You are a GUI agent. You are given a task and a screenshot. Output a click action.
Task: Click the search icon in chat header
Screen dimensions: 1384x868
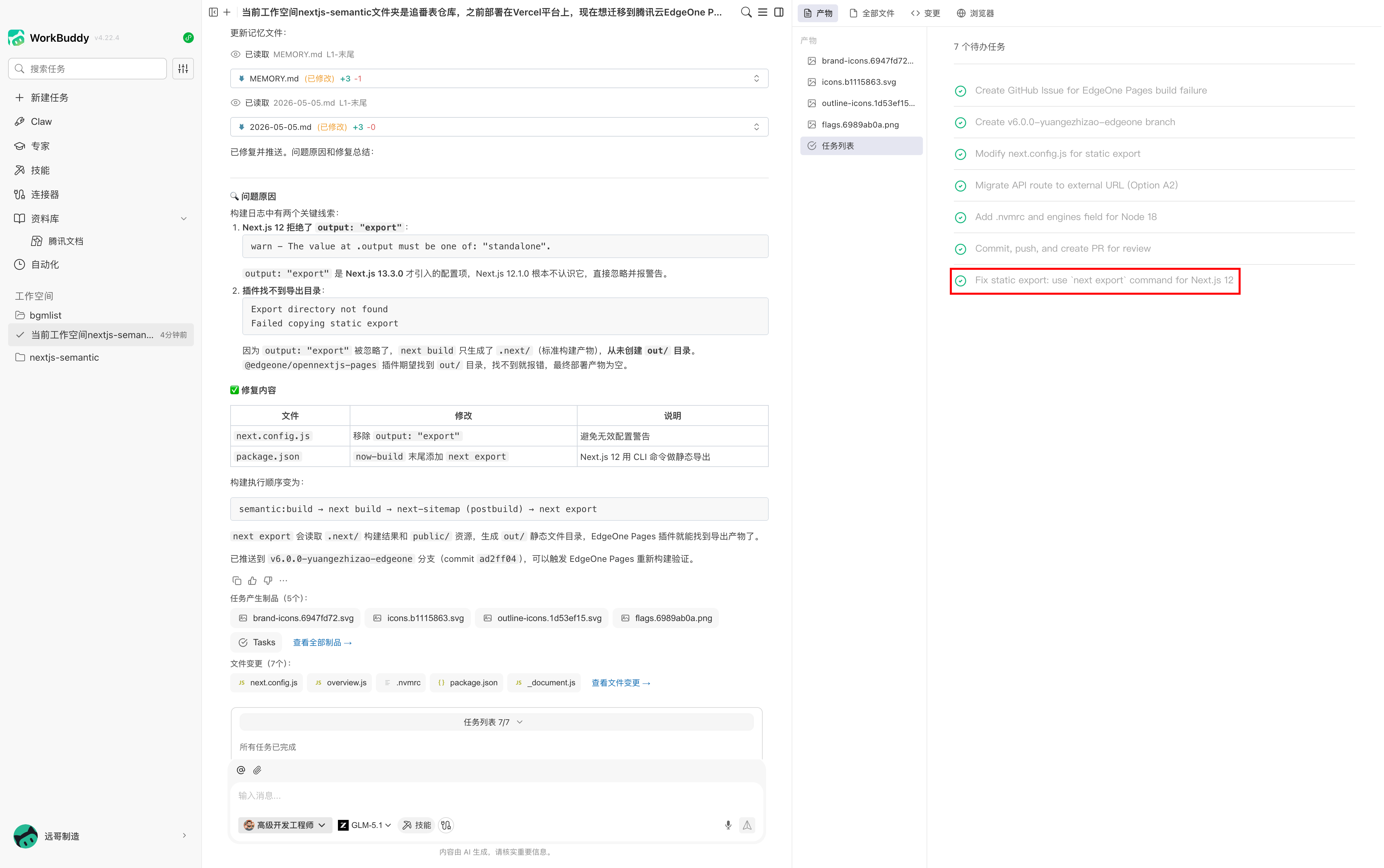746,12
